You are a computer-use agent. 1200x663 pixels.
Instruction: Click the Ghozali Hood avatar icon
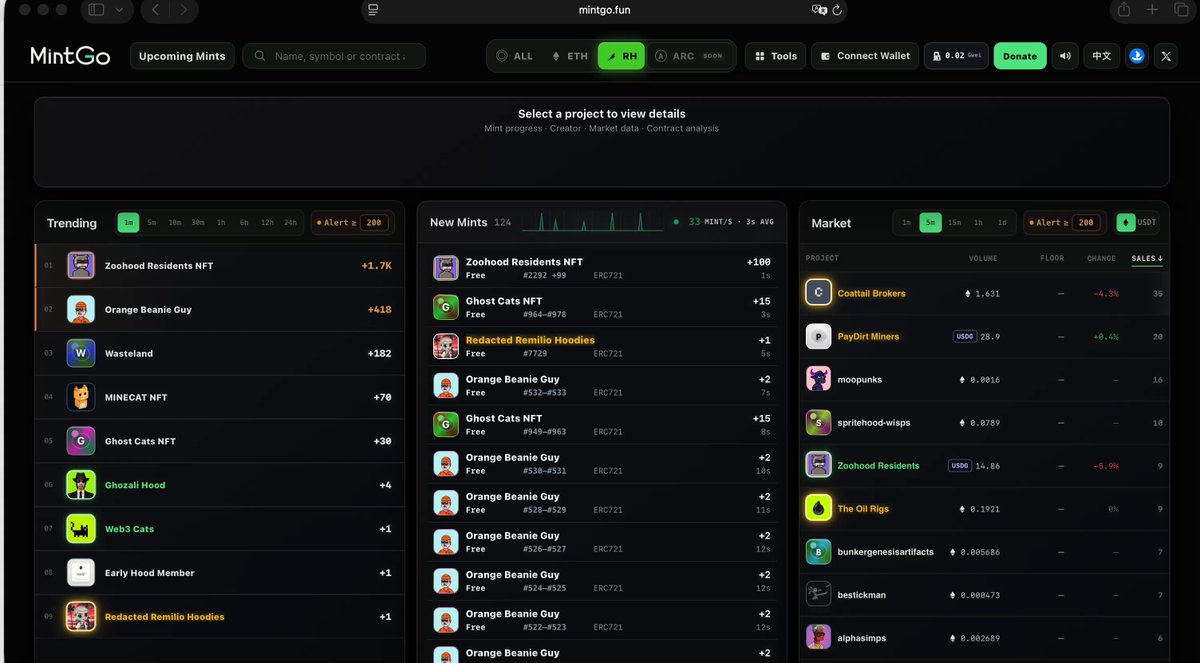81,485
